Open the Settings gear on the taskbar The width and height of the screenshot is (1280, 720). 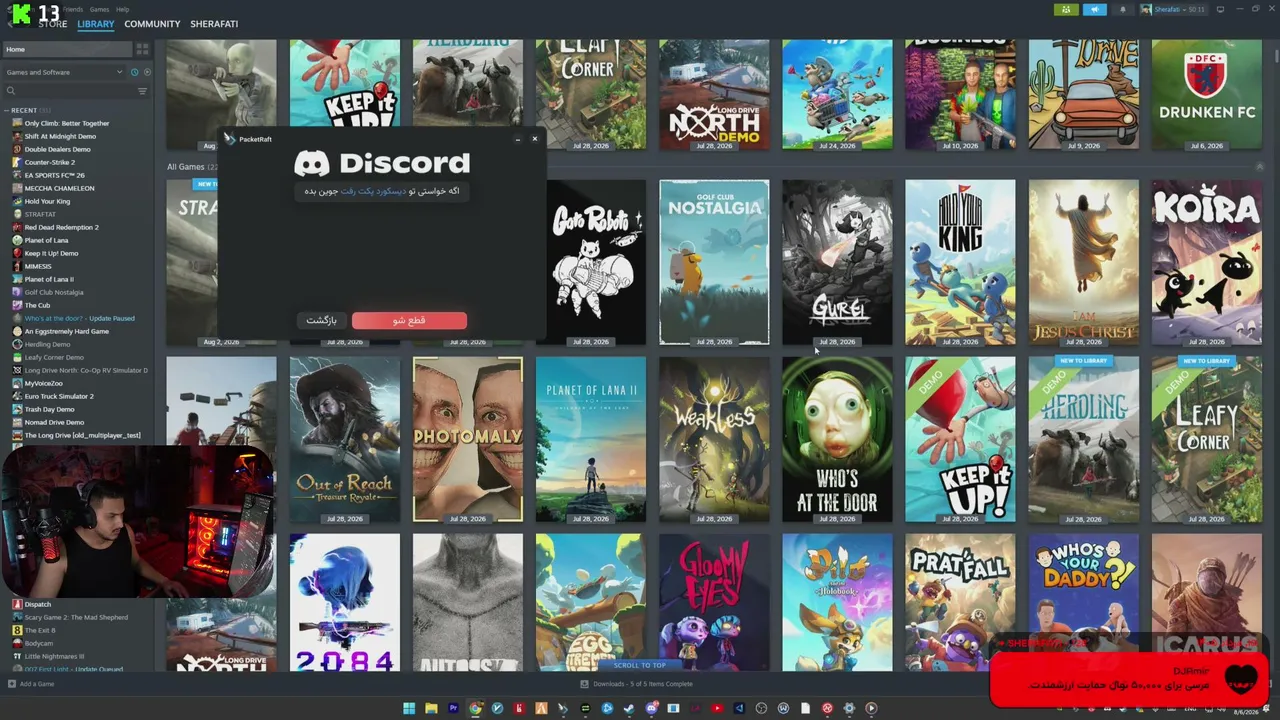point(849,708)
